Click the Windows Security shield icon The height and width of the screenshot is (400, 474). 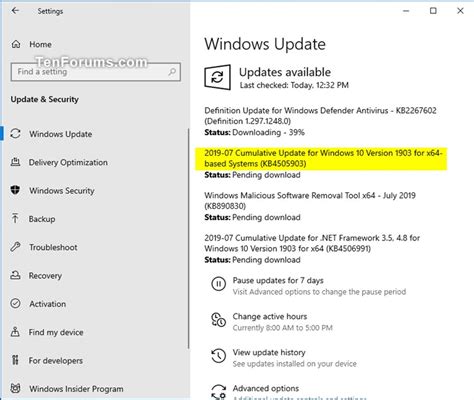tap(15, 190)
